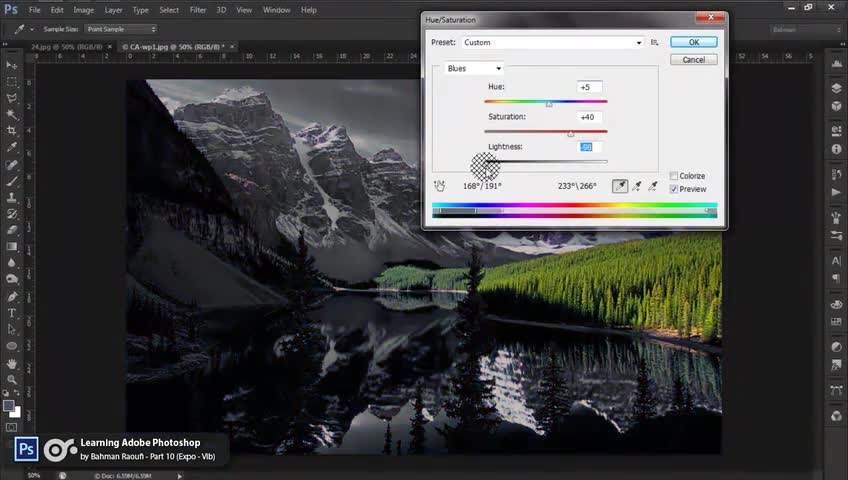Open the Preset dropdown showing Custom

(x=552, y=42)
